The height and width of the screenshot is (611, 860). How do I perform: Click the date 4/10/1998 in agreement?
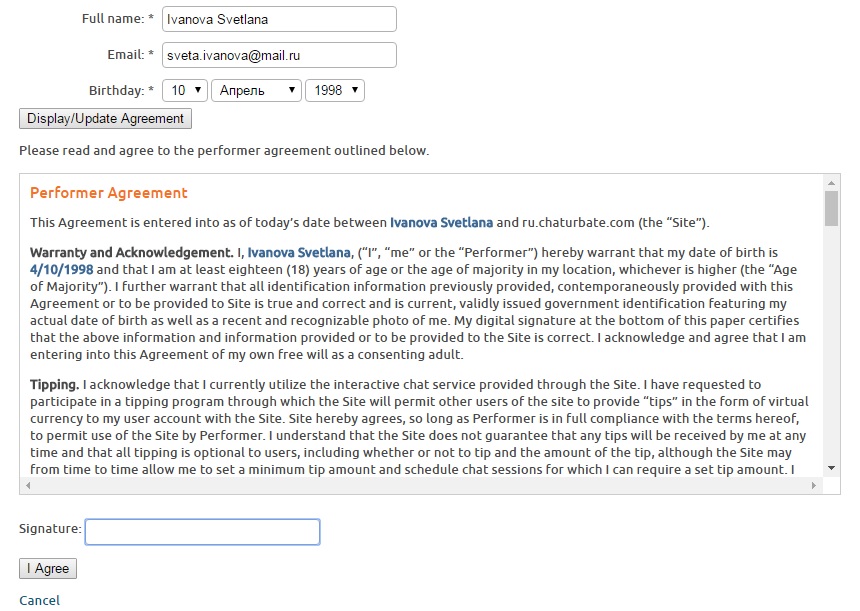pos(62,269)
